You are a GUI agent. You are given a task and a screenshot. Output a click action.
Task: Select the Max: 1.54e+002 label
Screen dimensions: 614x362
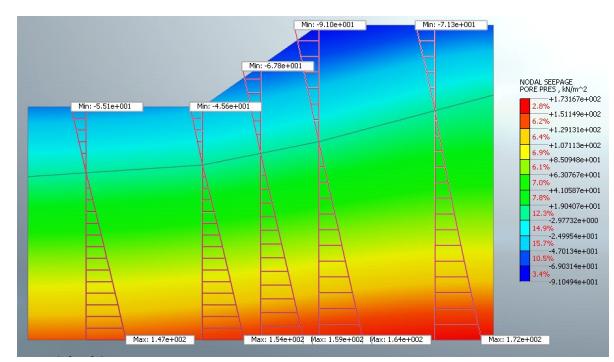click(x=278, y=340)
